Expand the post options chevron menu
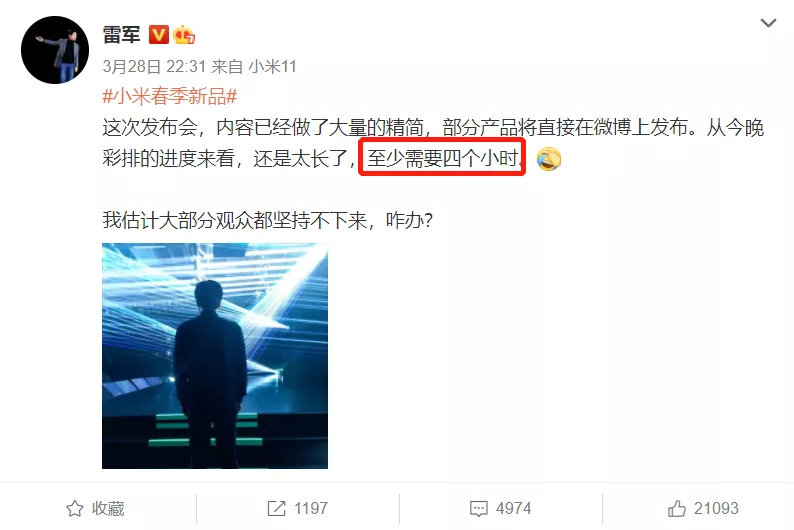Screen dimensions: 794x530 tap(768, 23)
